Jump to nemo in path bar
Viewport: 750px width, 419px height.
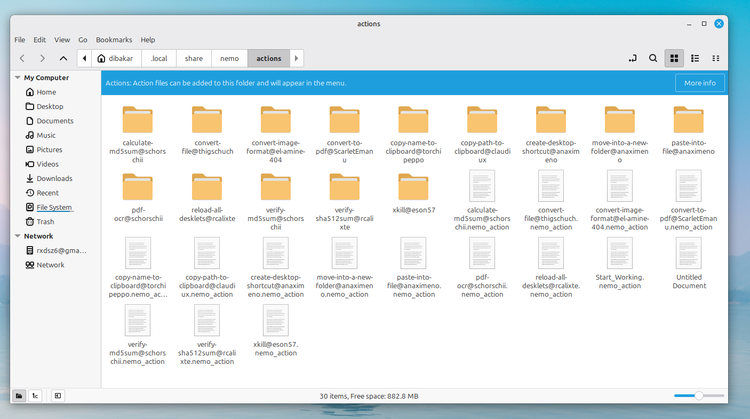(230, 58)
